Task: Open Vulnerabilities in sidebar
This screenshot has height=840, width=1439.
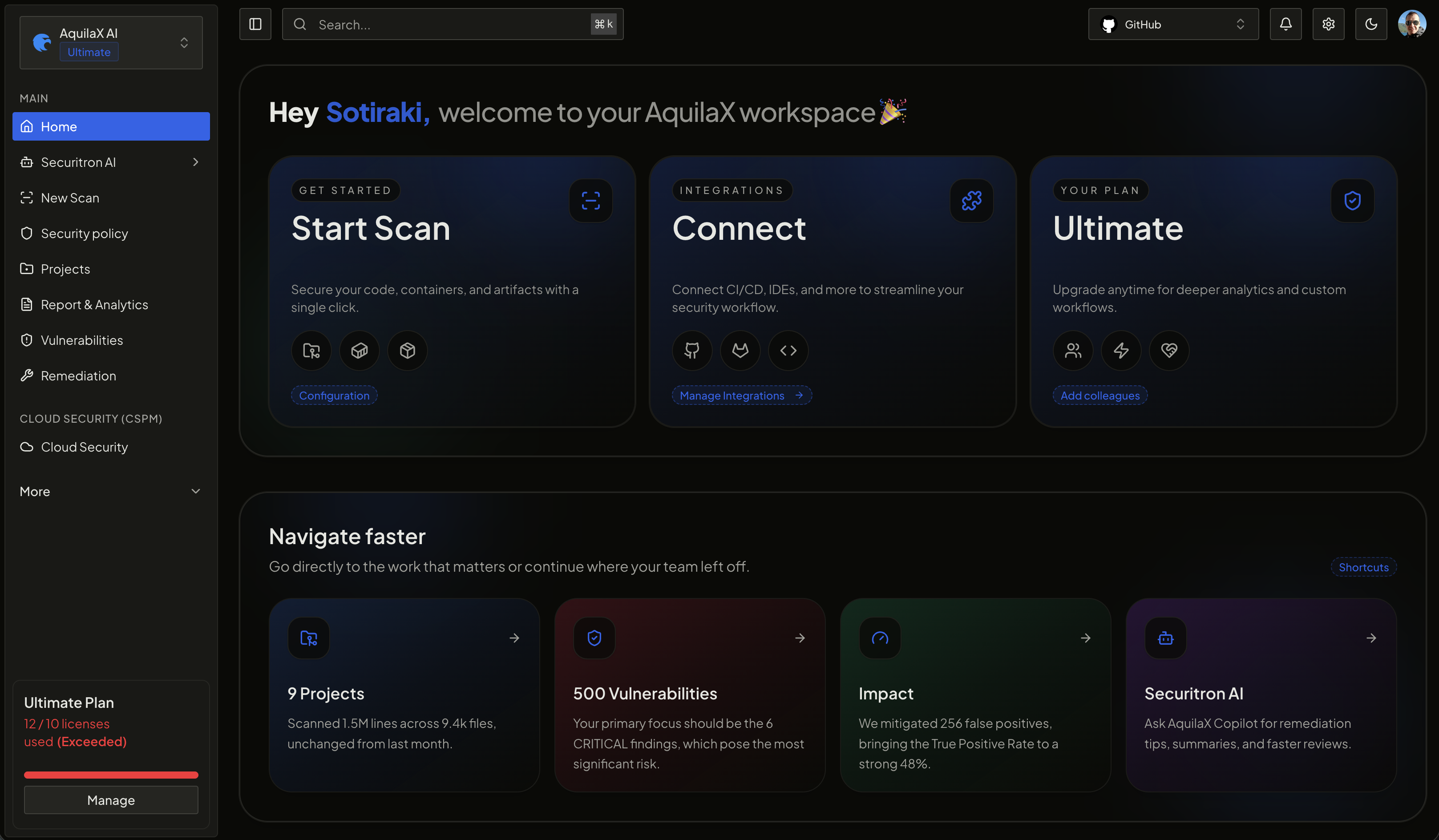Action: 111,340
